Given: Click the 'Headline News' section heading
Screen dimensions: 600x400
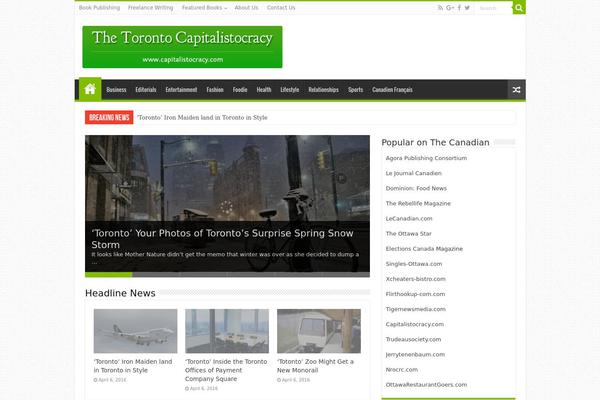Looking at the screenshot, I should point(120,293).
